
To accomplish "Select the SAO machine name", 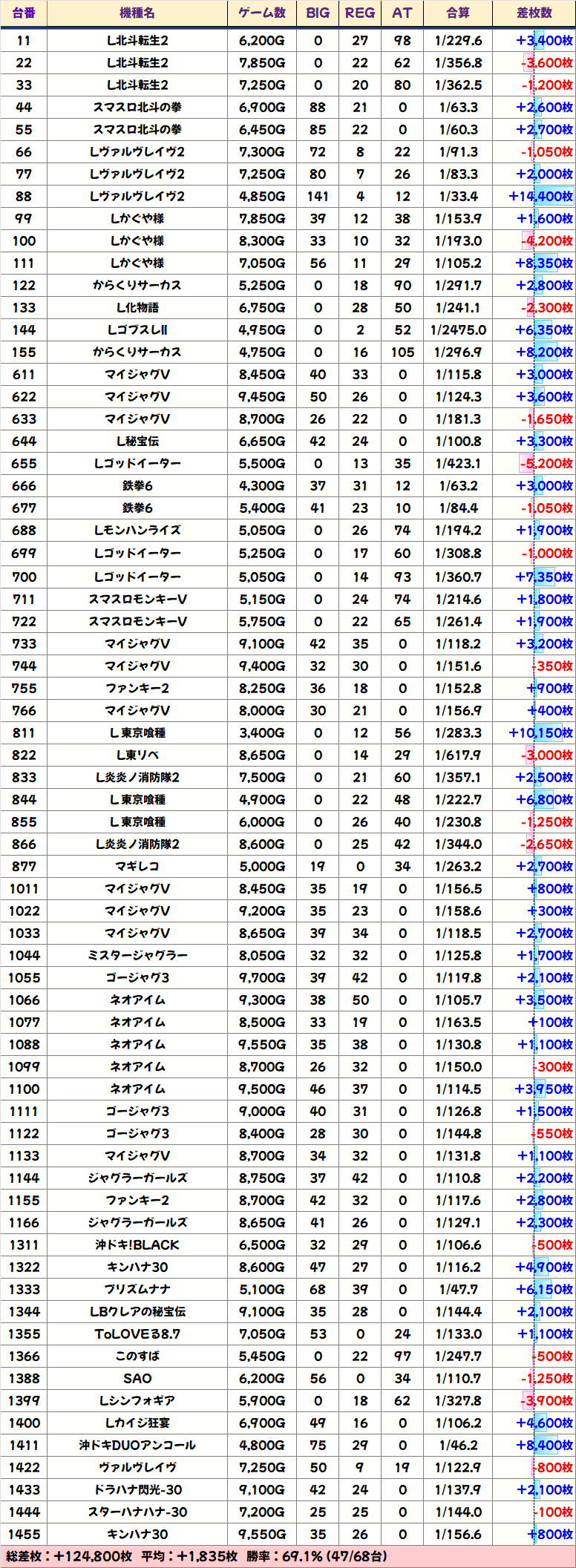I will (137, 1379).
